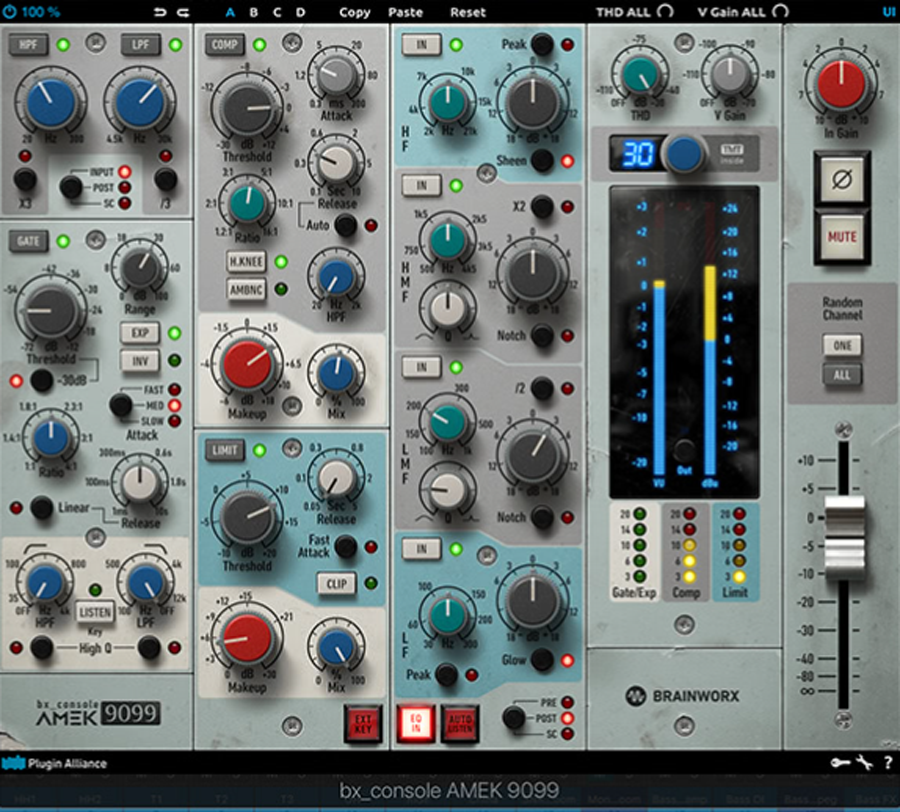
Task: Click the Plugin Alliance logo
Action: click(x=55, y=763)
